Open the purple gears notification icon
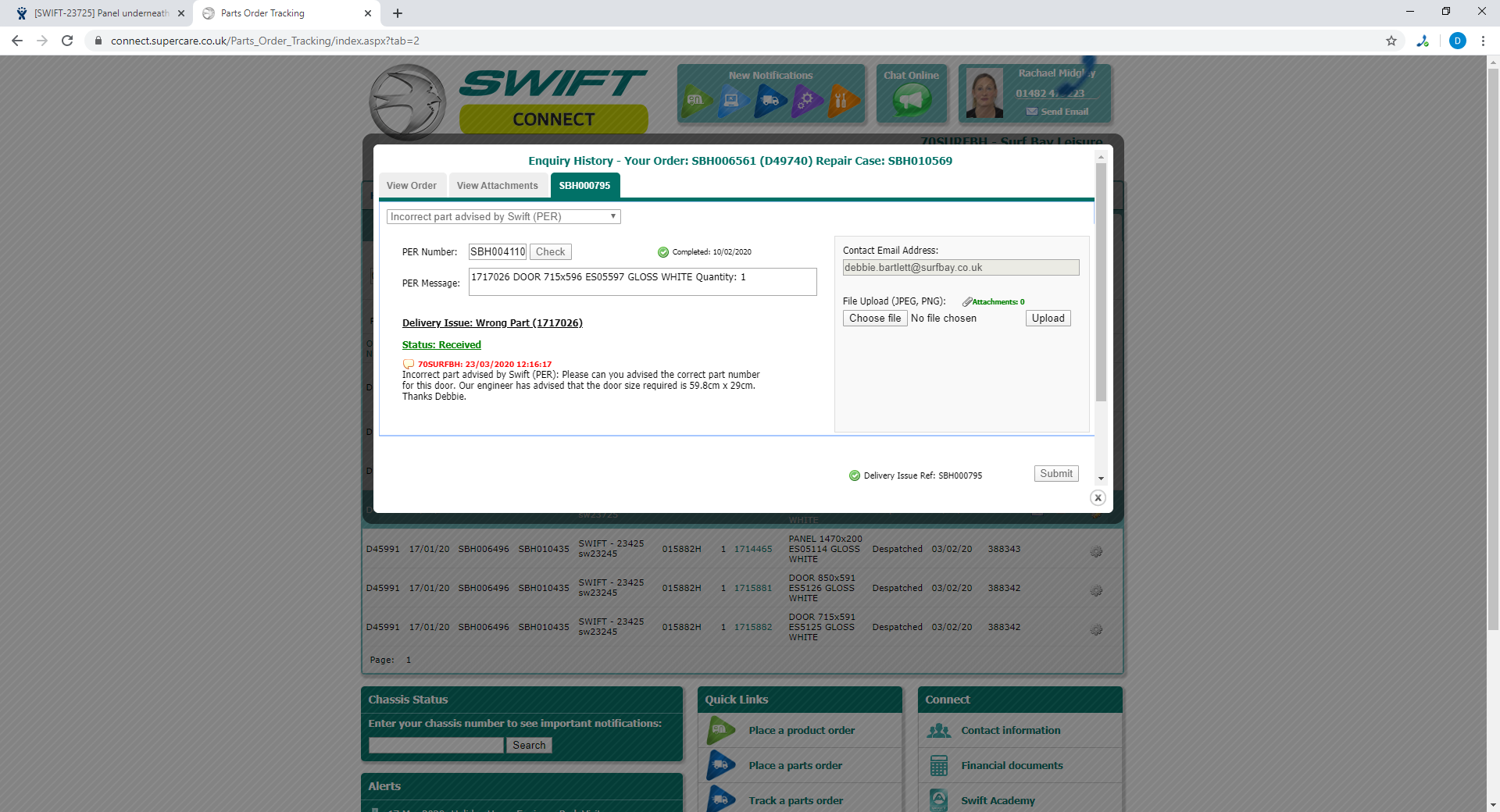 (807, 101)
